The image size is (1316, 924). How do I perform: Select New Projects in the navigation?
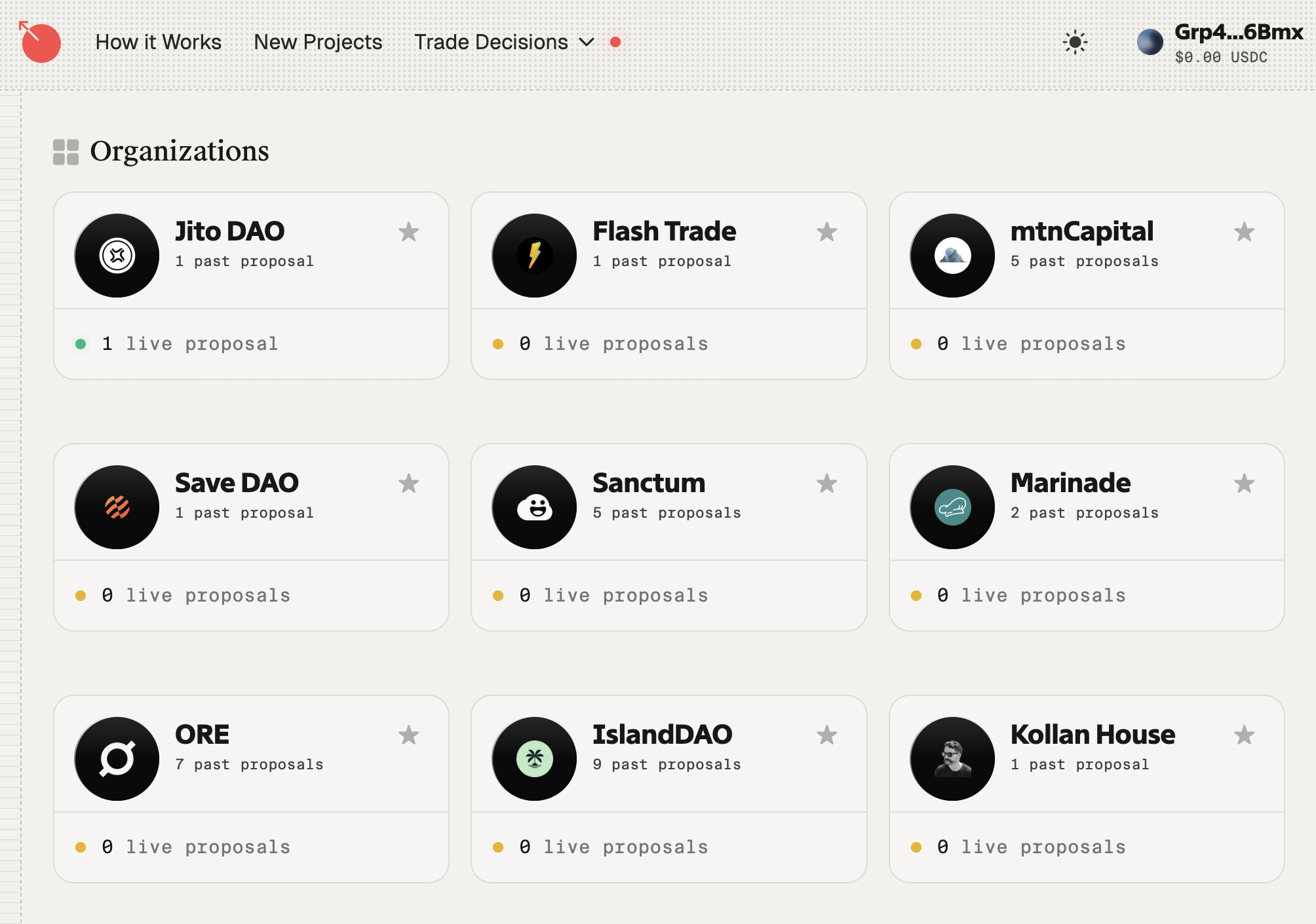[x=318, y=42]
